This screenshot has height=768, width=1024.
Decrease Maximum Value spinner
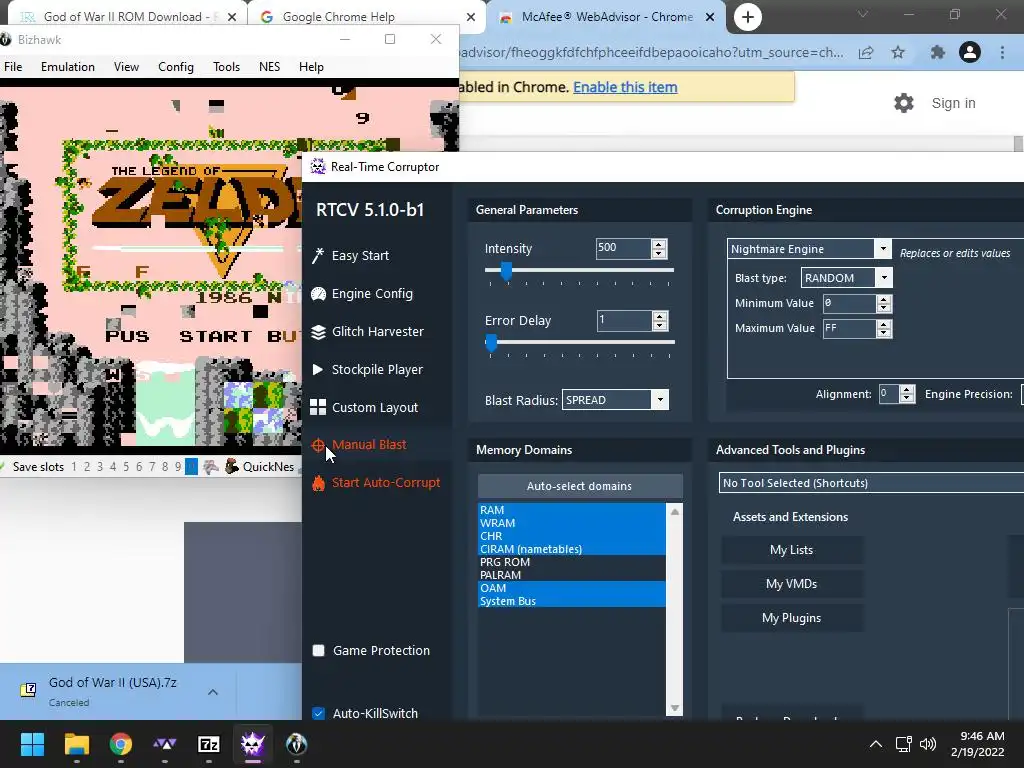884,332
